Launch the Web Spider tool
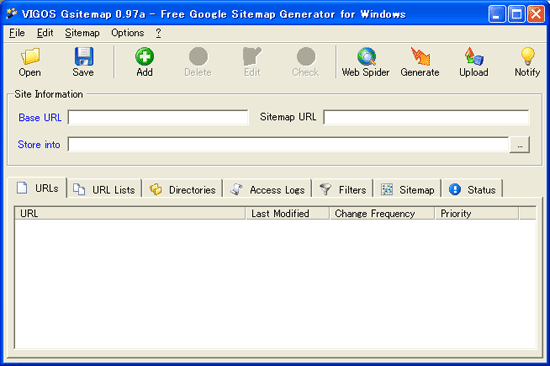The width and height of the screenshot is (550, 366). pyautogui.click(x=366, y=62)
